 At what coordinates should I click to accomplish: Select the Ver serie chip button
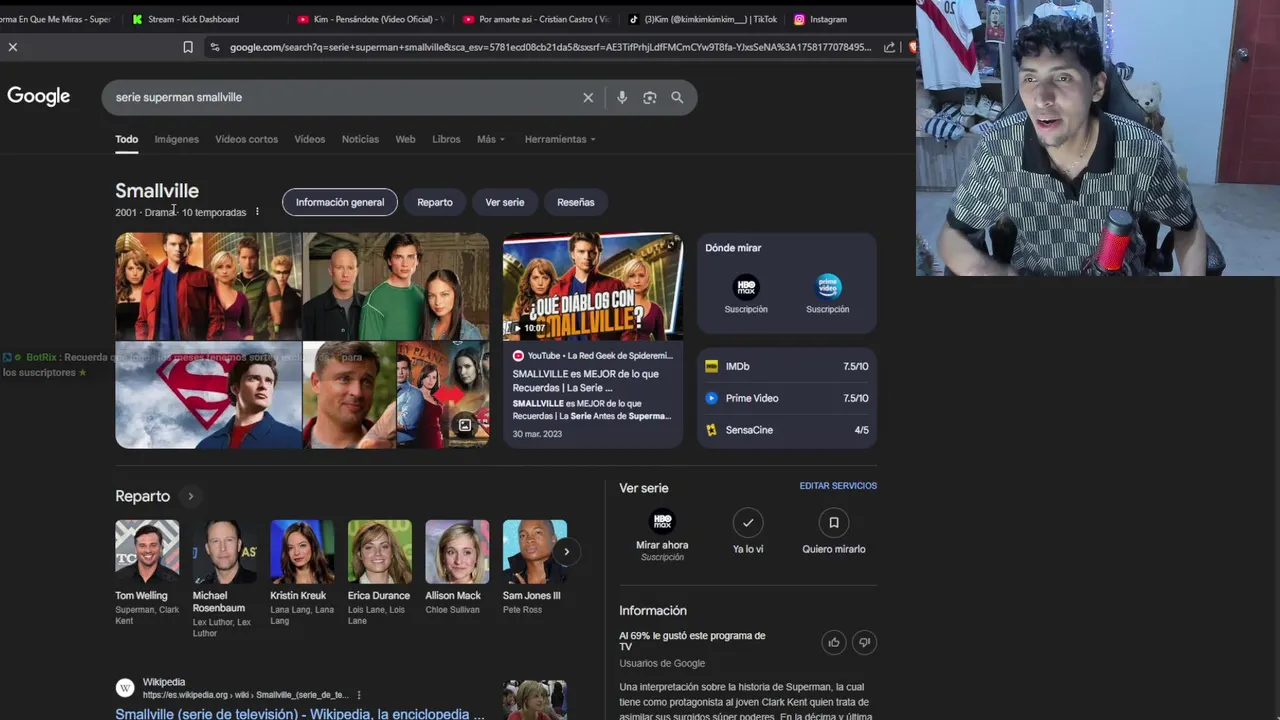(505, 202)
